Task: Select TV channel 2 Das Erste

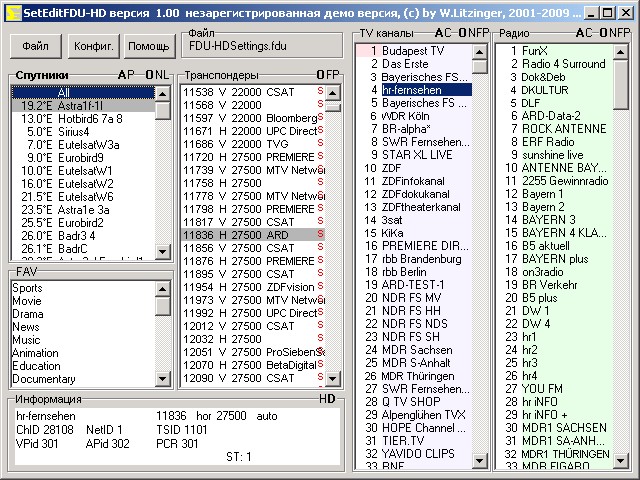Action: coord(414,64)
